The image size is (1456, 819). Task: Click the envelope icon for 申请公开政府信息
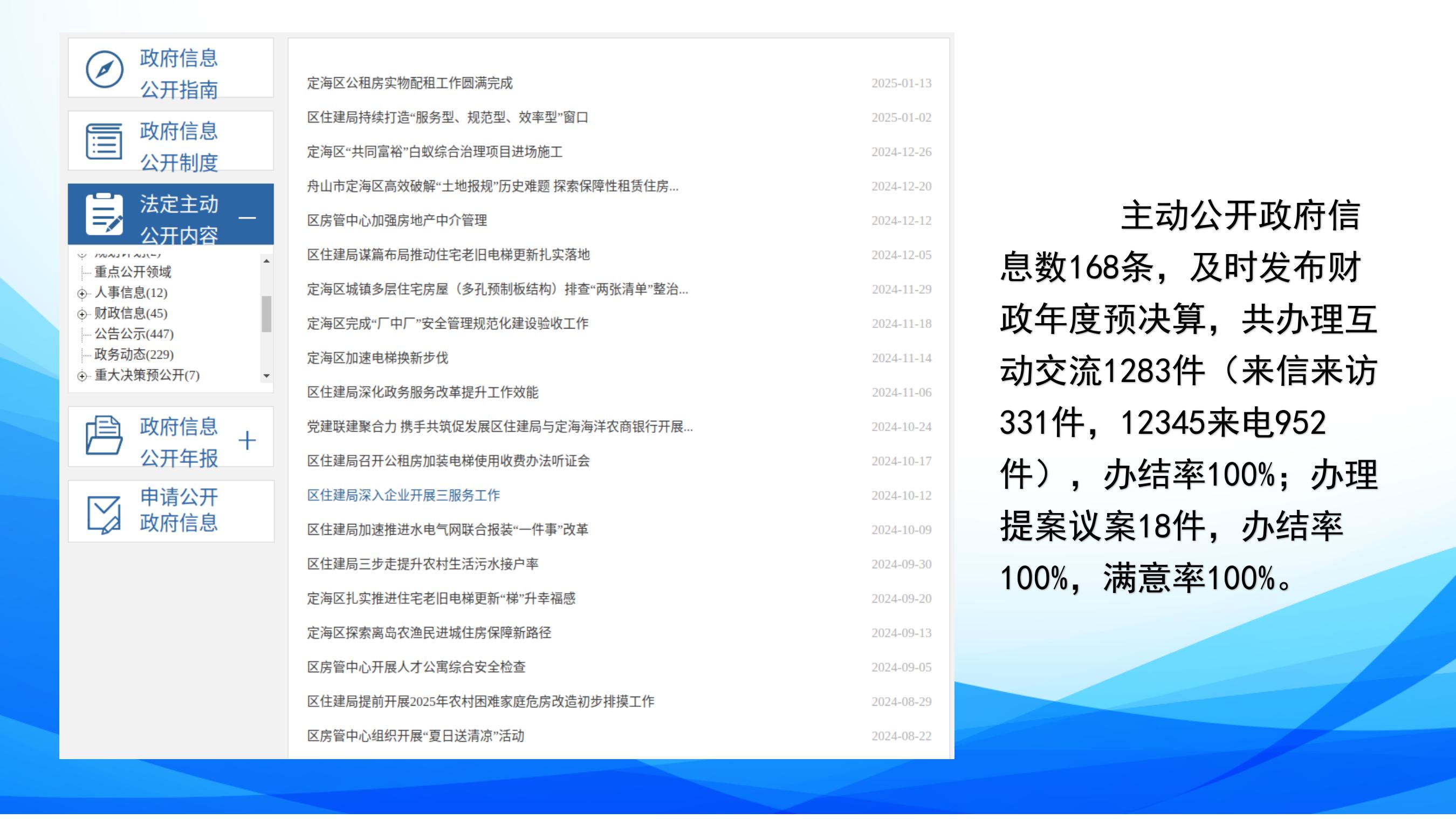click(104, 514)
